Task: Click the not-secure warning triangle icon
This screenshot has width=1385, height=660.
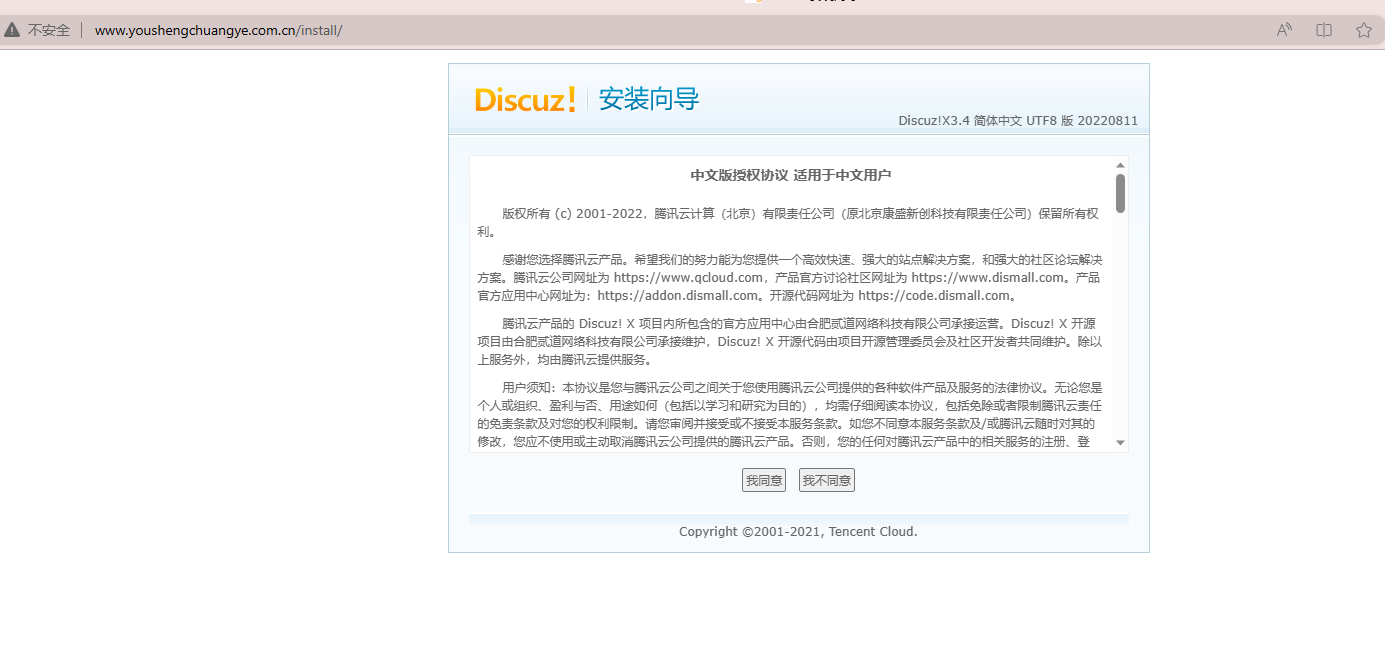Action: tap(12, 30)
